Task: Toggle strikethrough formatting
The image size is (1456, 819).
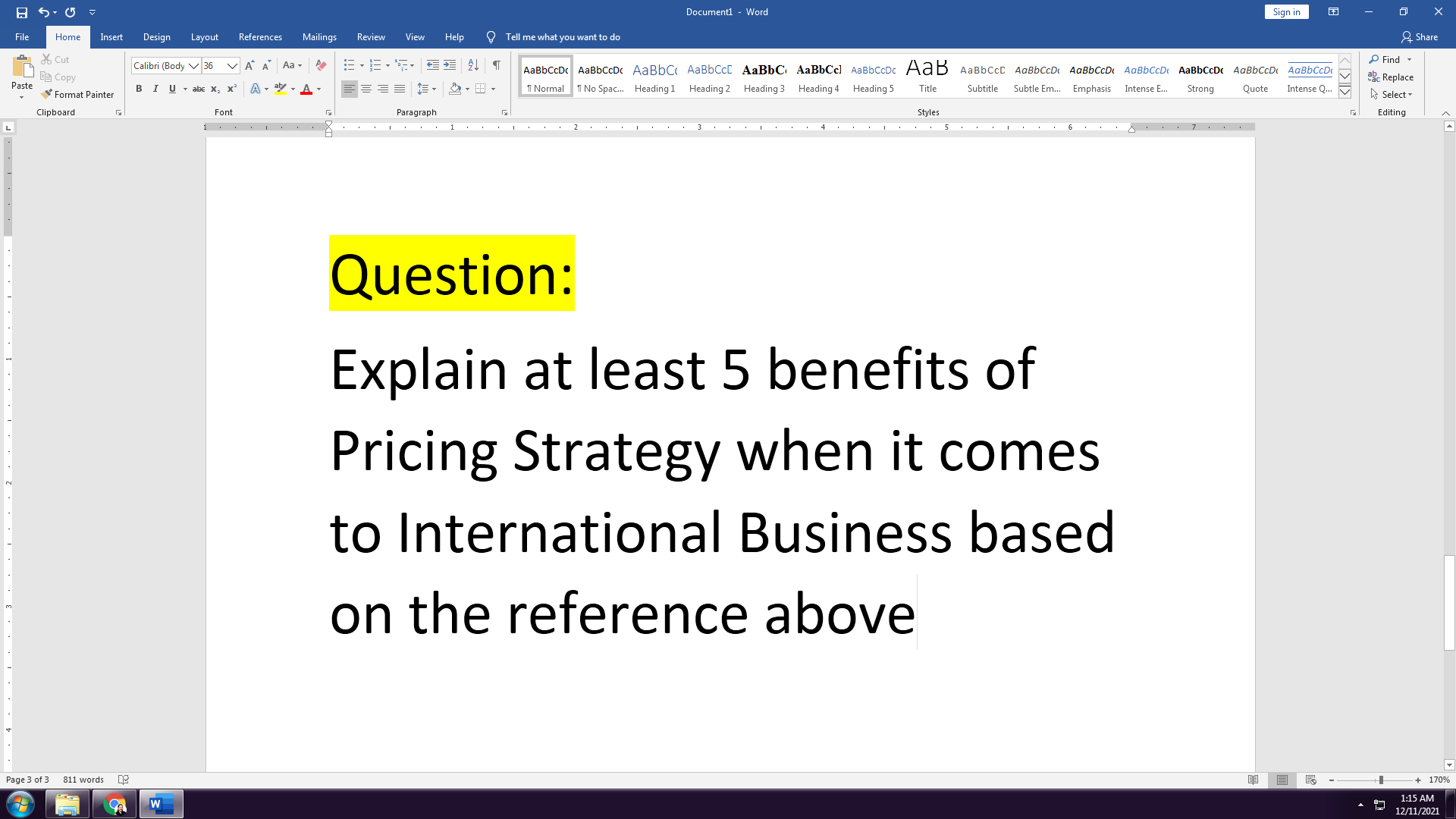Action: pos(199,89)
